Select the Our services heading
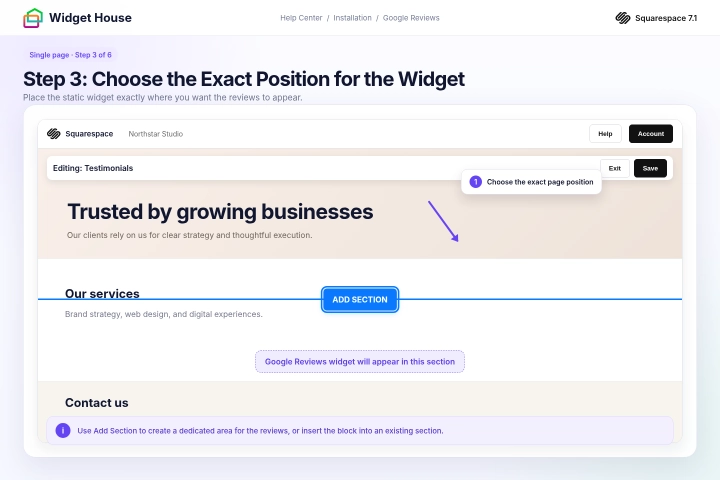The width and height of the screenshot is (720, 480). [x=102, y=294]
